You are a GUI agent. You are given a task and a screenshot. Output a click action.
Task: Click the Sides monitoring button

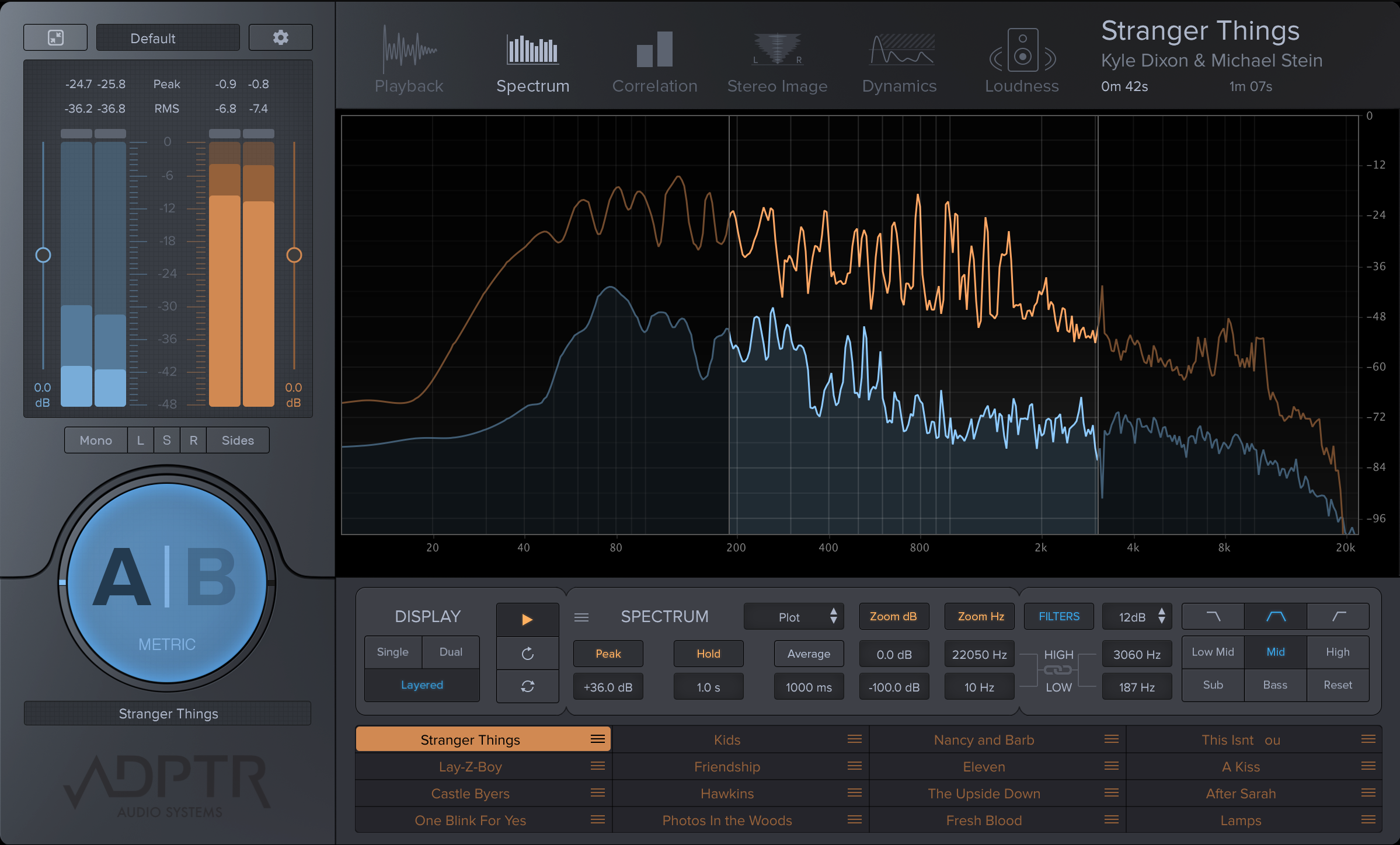[238, 440]
